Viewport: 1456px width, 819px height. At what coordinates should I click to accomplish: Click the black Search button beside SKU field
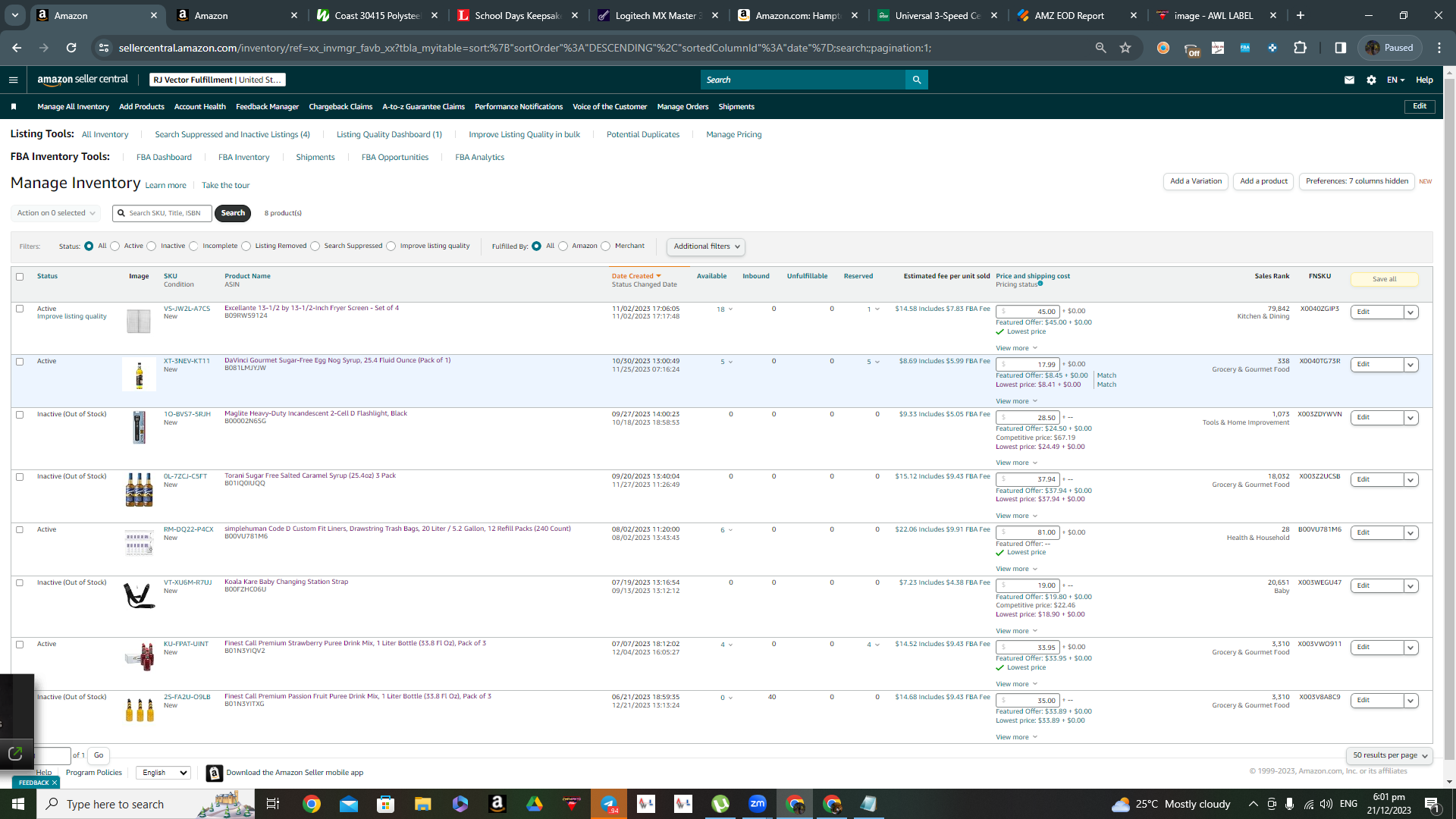[x=233, y=213]
